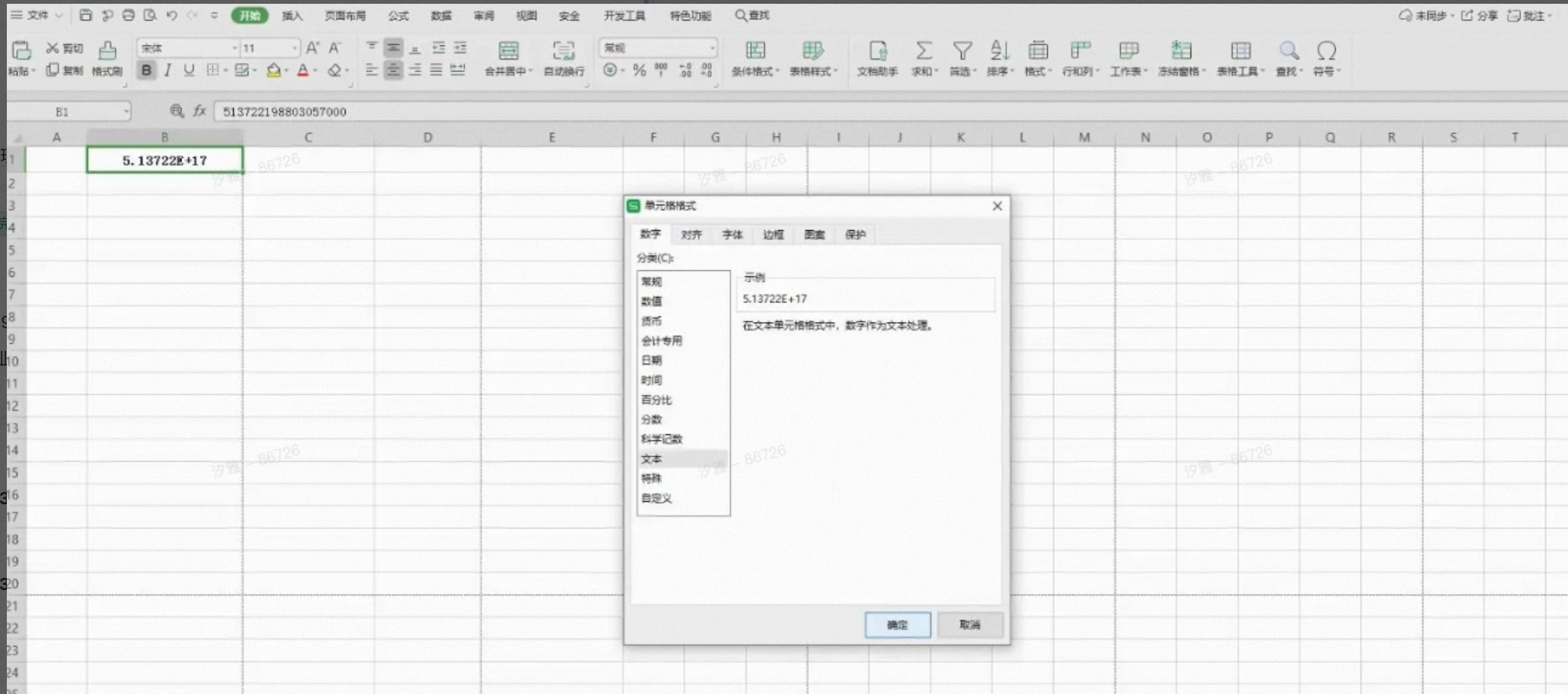Click the Undo arrow icon
Viewport: 1568px width, 694px height.
pyautogui.click(x=172, y=15)
